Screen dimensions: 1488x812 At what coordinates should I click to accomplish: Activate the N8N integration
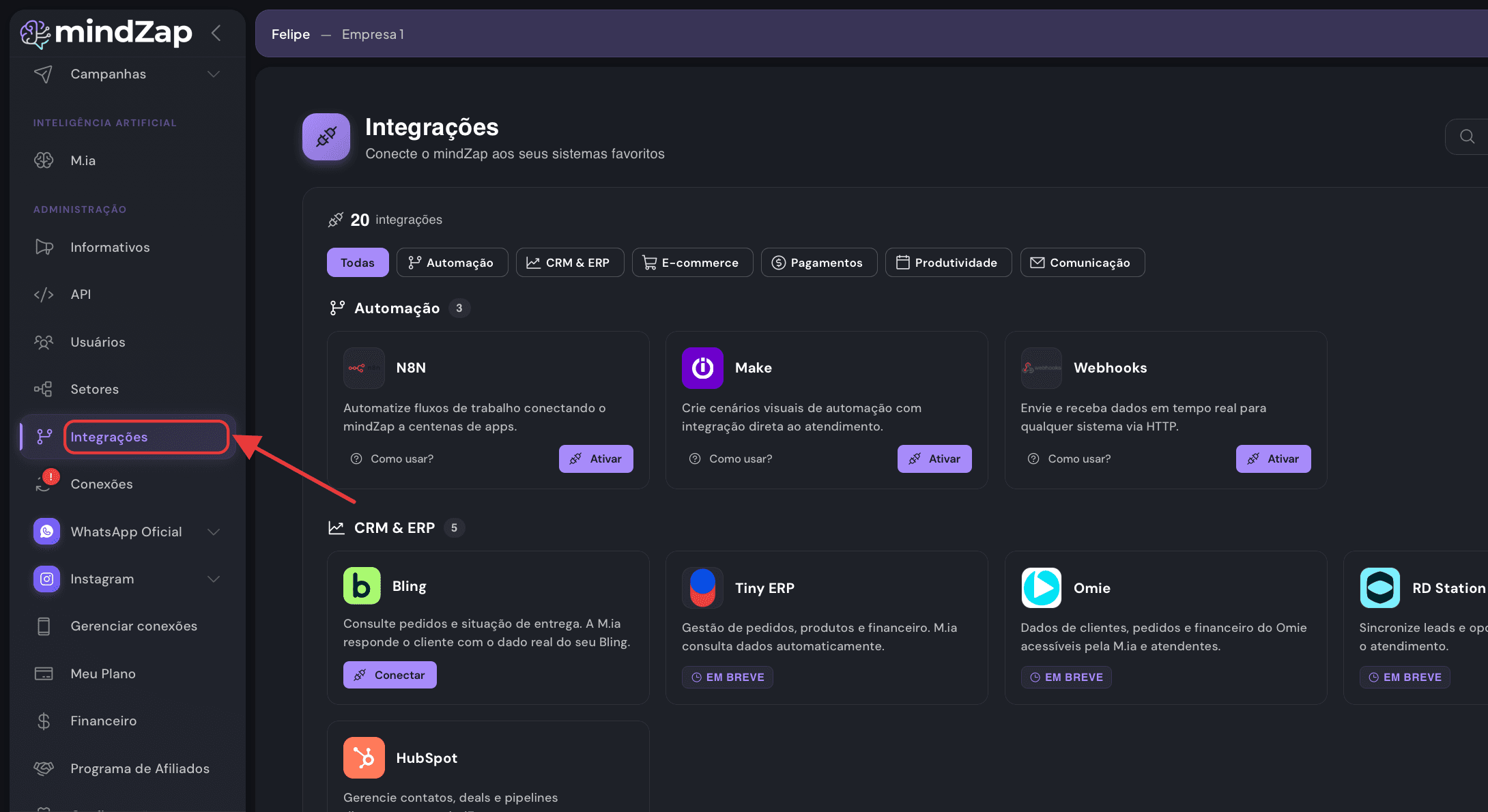pyautogui.click(x=596, y=459)
